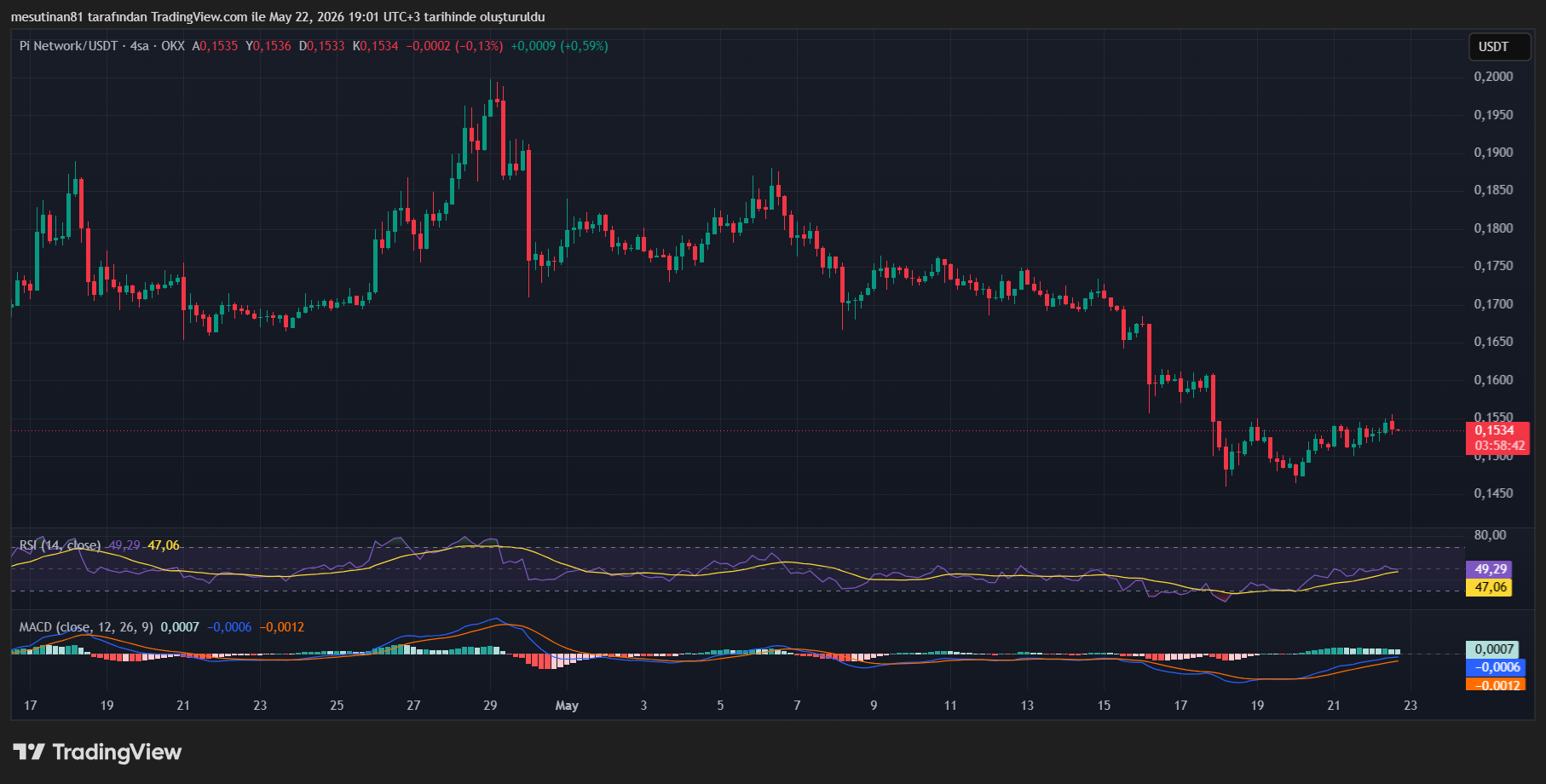The image size is (1546, 784).
Task: Click the close value K0,1534 in legend
Action: 376,46
